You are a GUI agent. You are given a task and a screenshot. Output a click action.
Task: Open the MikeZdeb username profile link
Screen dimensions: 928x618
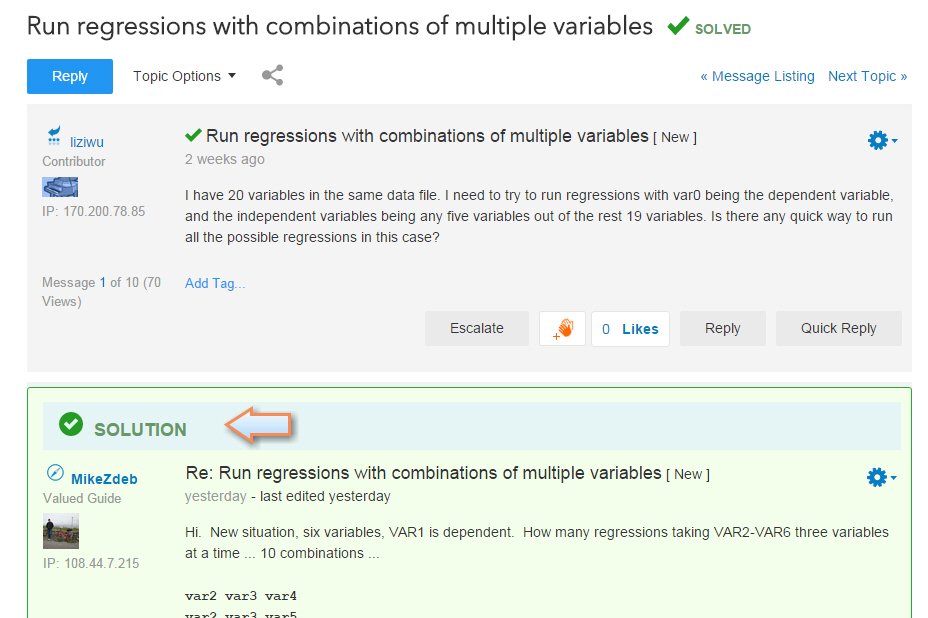point(104,479)
